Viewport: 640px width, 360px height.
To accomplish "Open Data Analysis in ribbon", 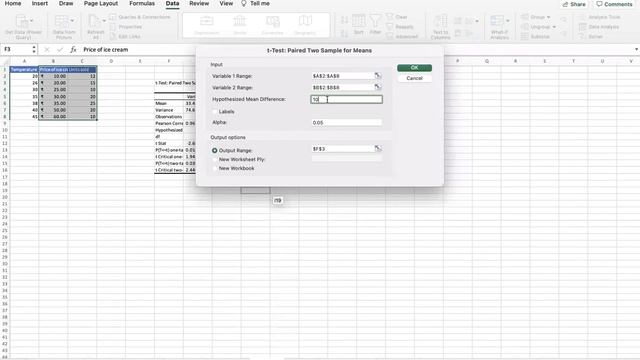I will [x=599, y=27].
